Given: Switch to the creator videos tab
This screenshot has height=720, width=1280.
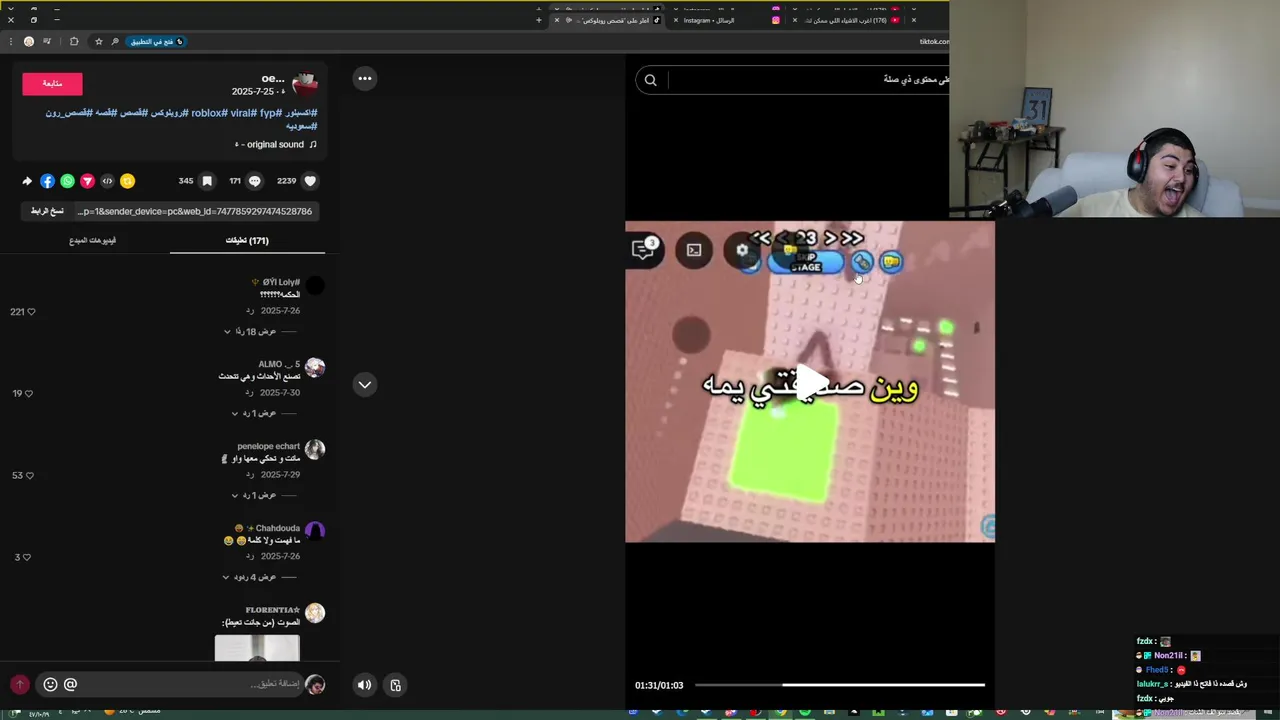Looking at the screenshot, I should pos(92,240).
